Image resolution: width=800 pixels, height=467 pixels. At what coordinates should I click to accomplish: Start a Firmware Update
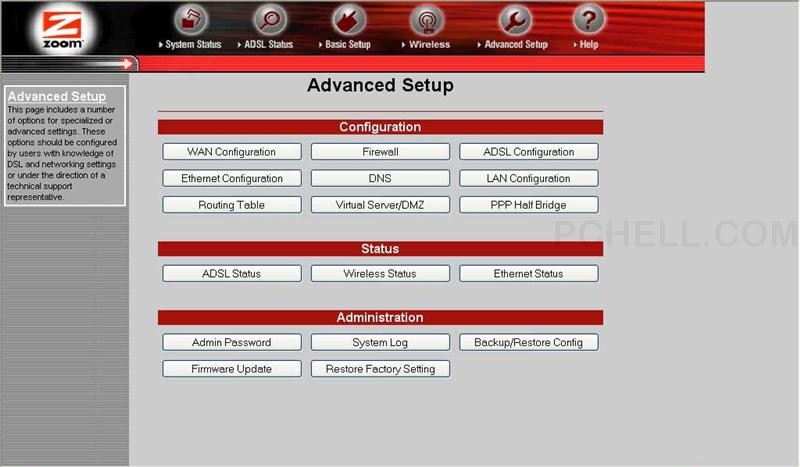coord(231,369)
